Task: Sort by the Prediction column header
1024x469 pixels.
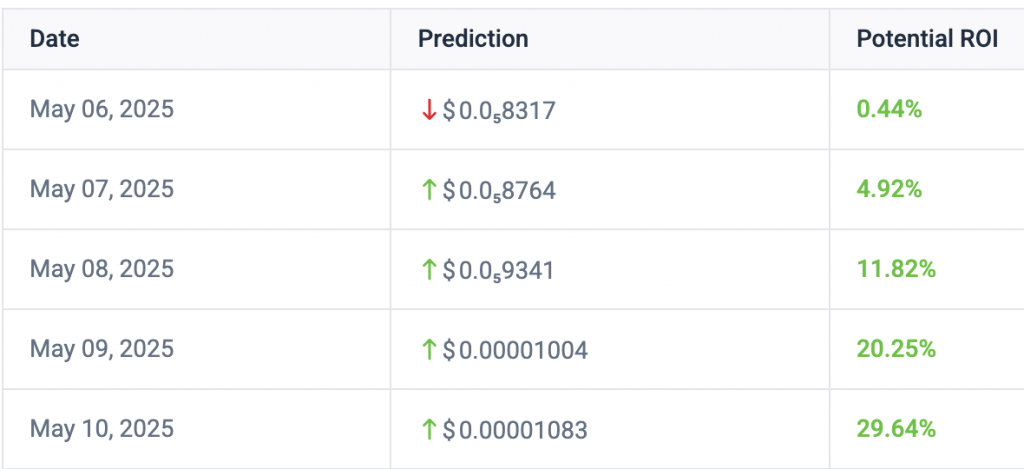Action: coord(473,39)
